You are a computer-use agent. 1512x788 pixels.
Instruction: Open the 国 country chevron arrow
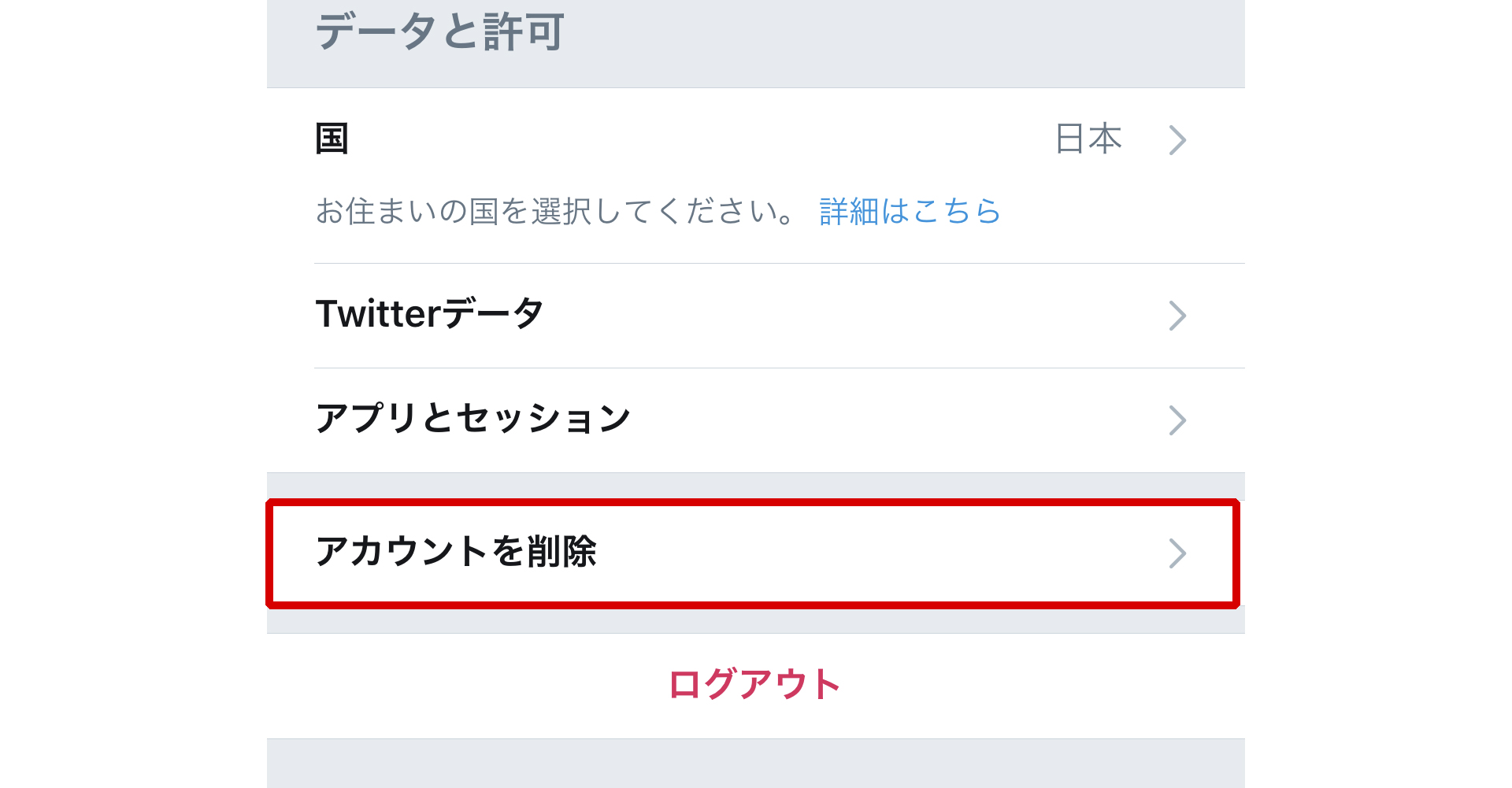click(1177, 140)
